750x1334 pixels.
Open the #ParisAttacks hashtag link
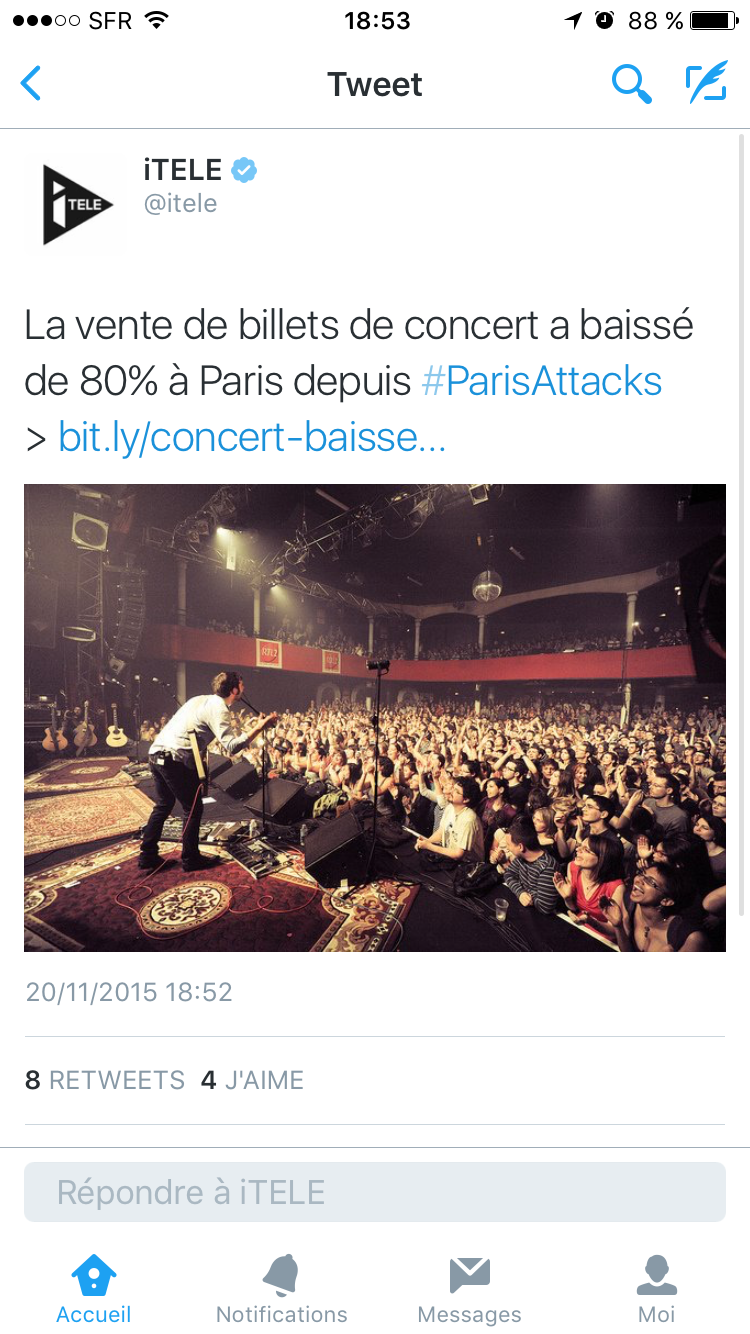542,381
